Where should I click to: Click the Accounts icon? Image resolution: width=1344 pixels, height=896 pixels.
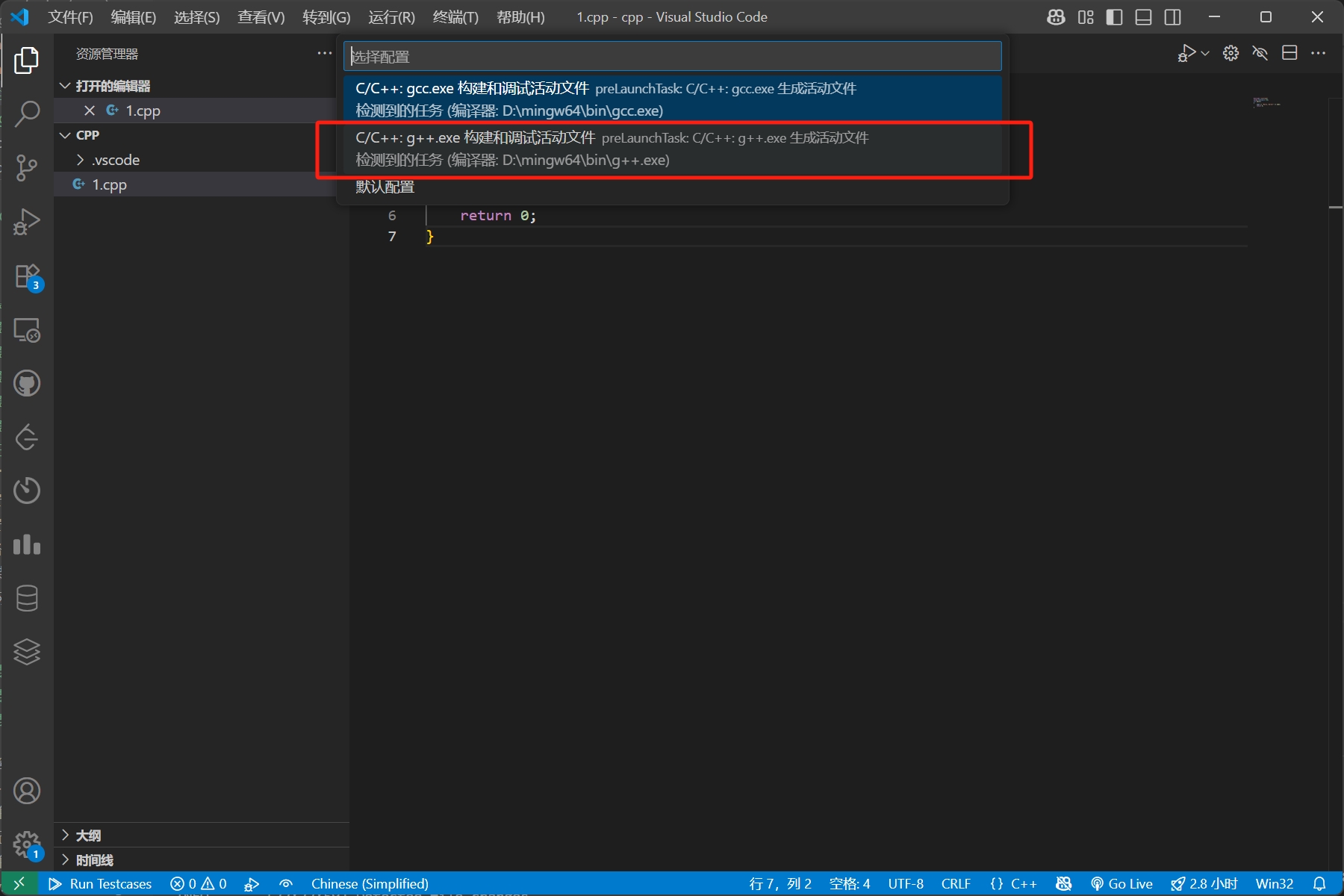point(27,791)
